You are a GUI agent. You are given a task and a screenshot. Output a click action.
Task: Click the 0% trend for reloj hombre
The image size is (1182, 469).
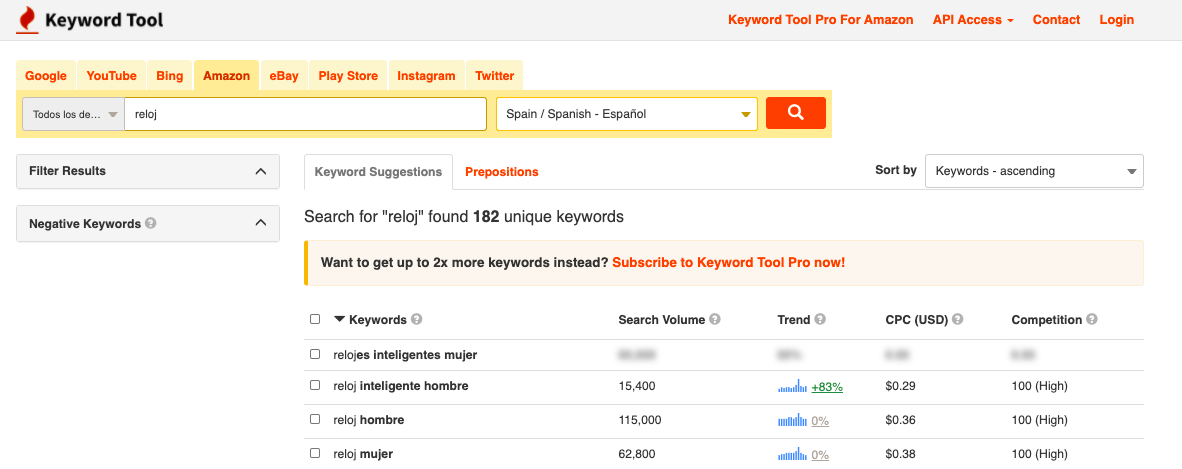[x=820, y=421]
